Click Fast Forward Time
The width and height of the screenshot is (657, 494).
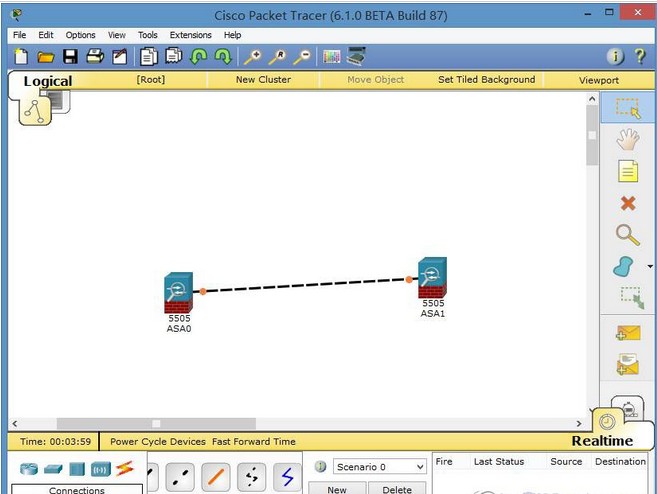point(253,442)
